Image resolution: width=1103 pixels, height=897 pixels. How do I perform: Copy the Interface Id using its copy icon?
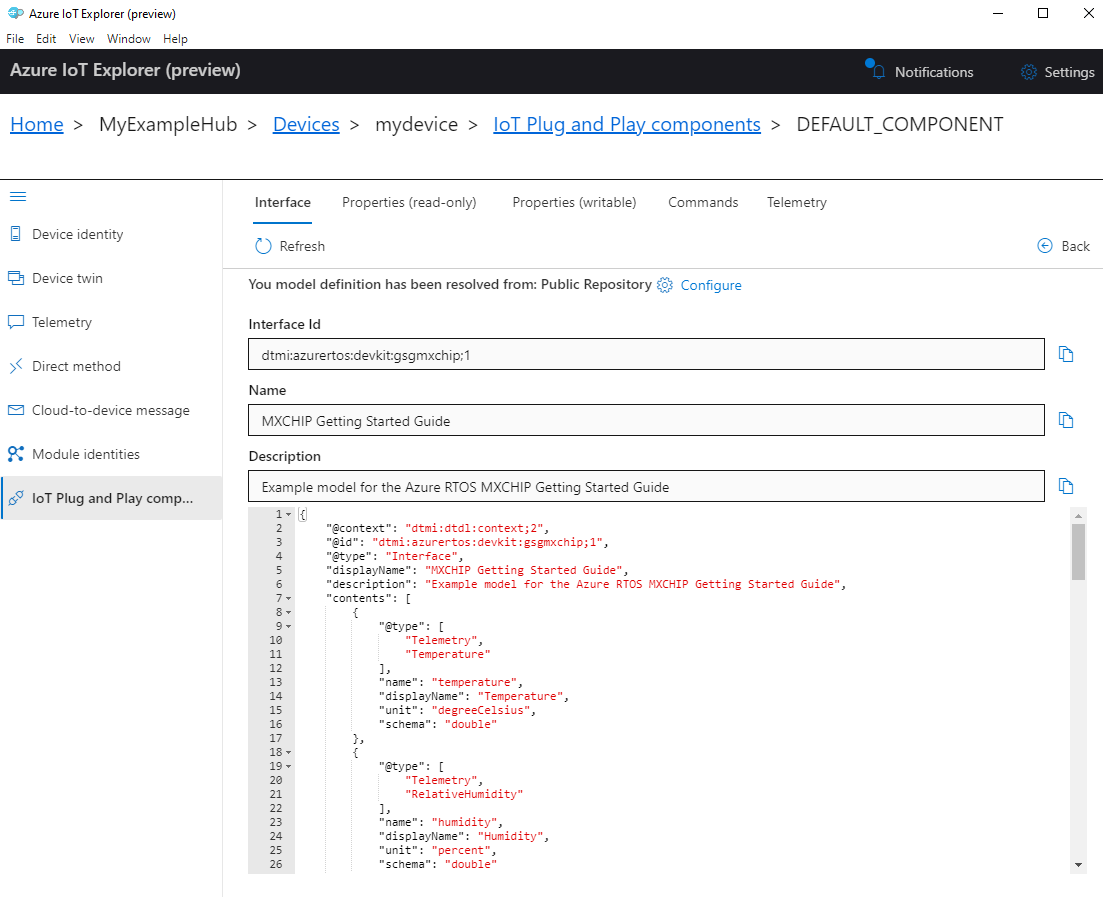click(1066, 354)
